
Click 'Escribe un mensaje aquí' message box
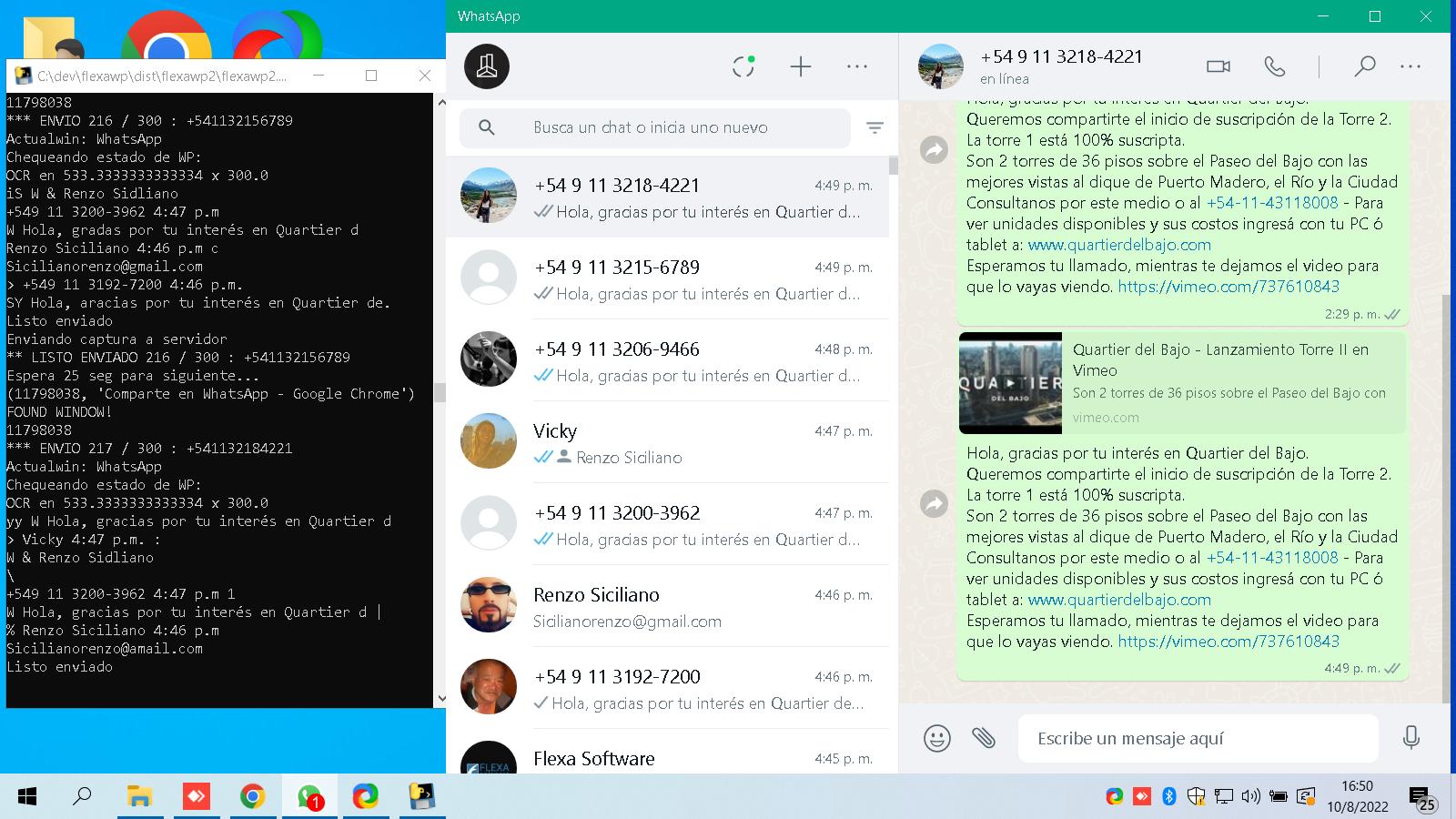[1198, 738]
